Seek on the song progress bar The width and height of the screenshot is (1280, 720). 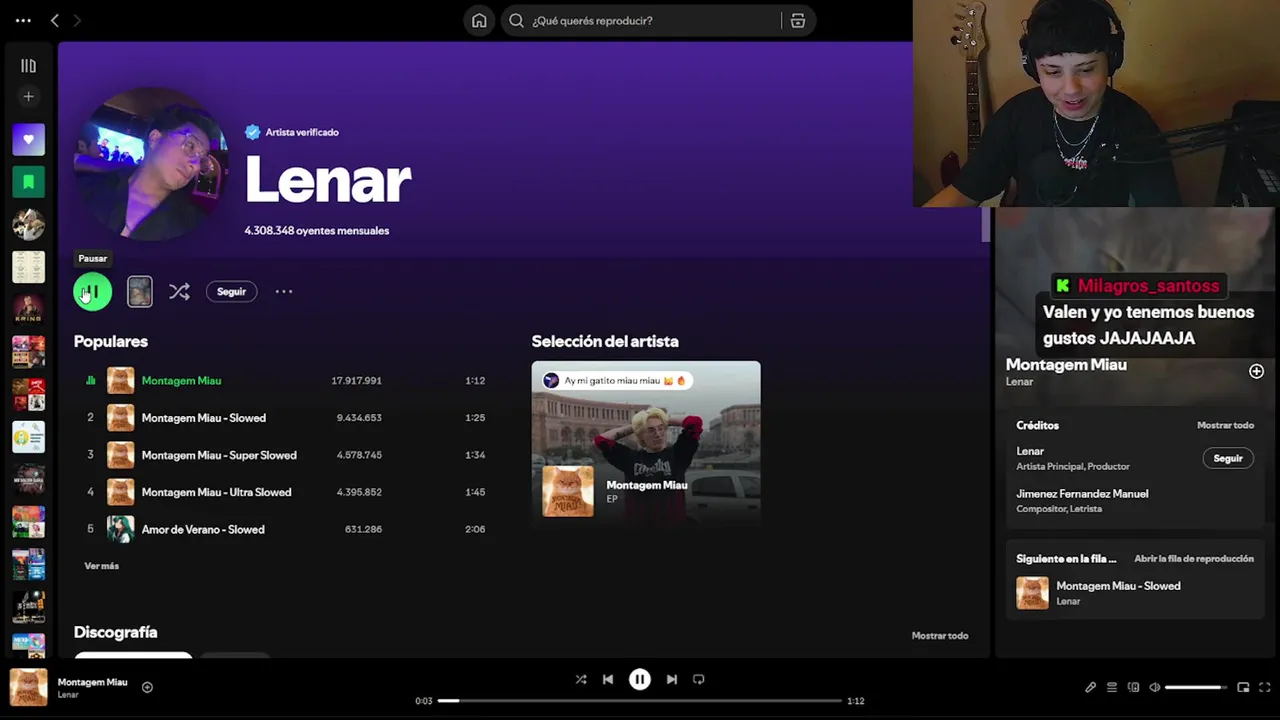coord(639,701)
